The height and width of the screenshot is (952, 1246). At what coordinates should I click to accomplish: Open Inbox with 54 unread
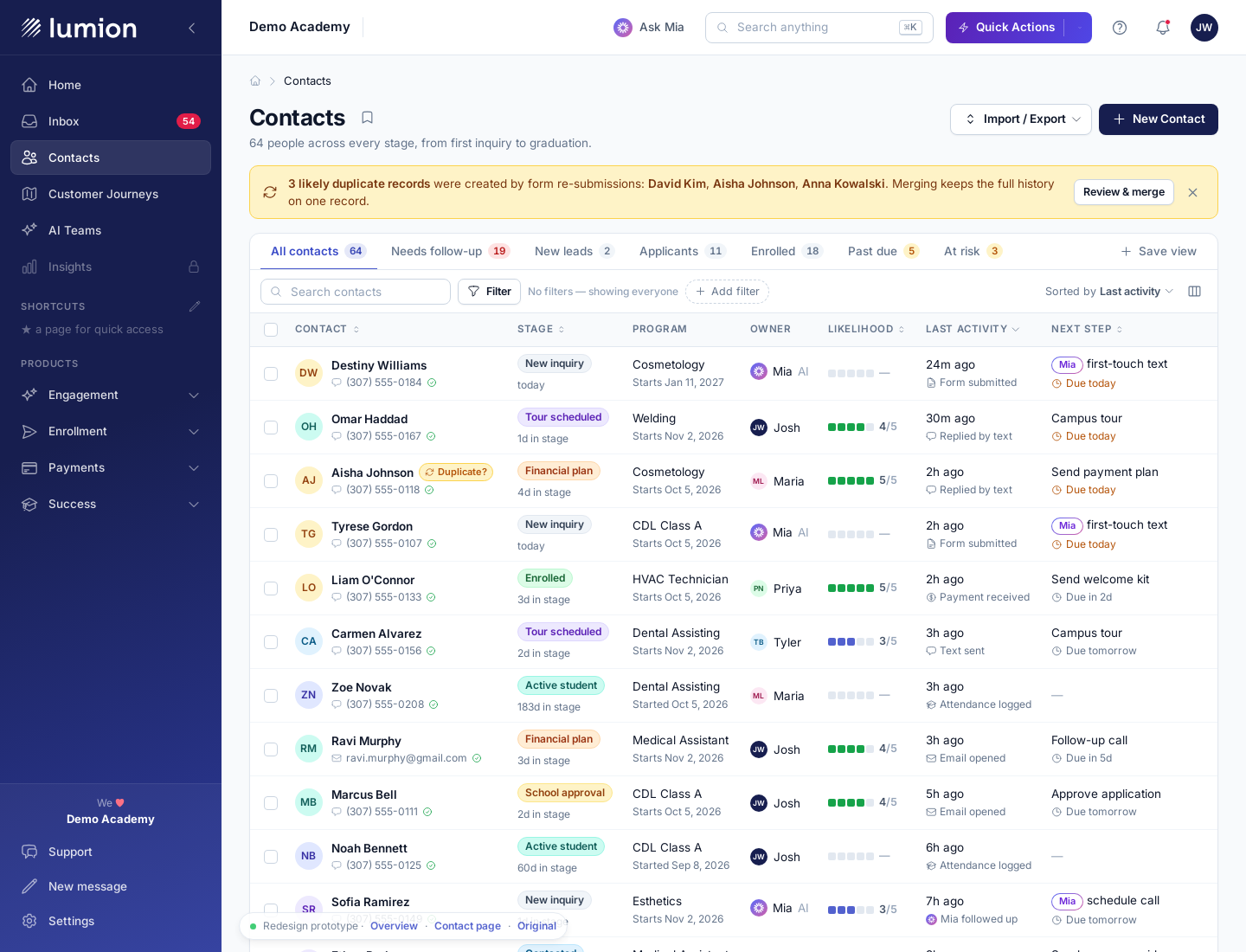(x=111, y=121)
